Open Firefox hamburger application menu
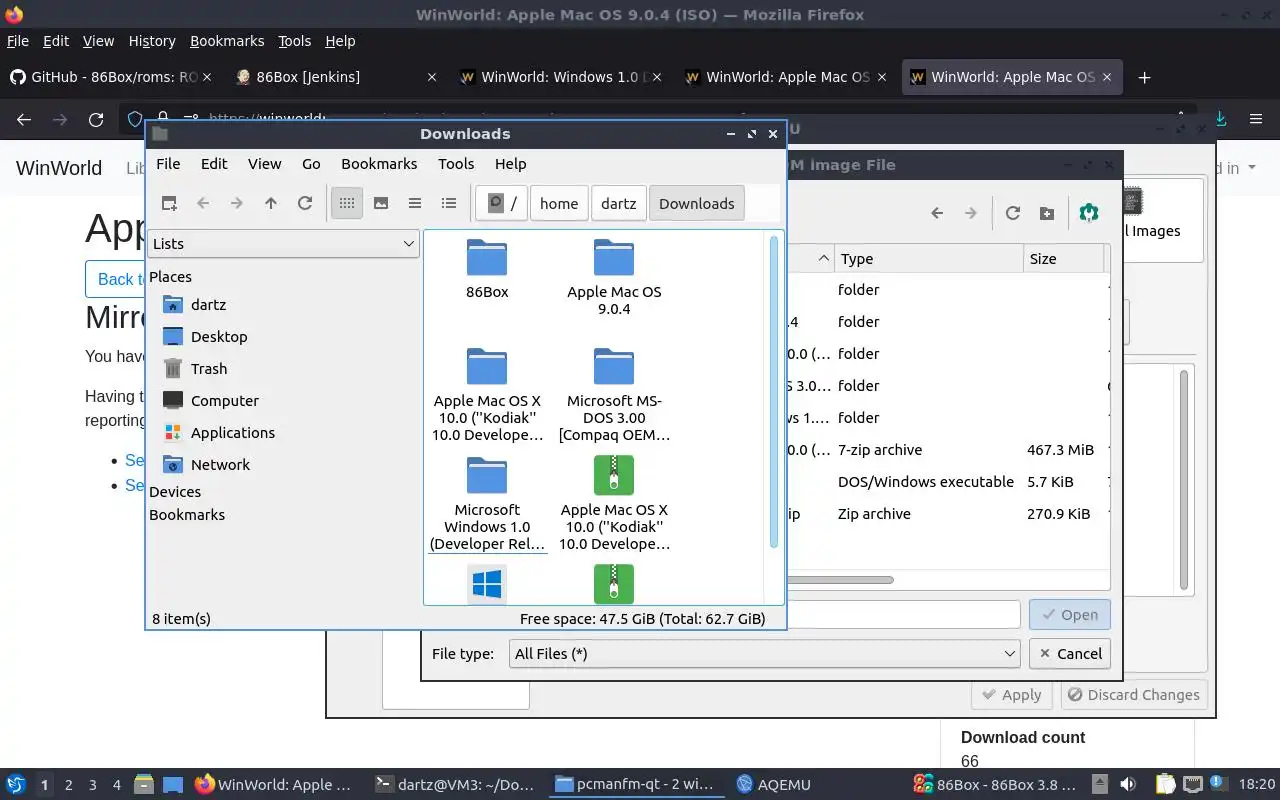Viewport: 1280px width, 800px height. click(x=1256, y=119)
